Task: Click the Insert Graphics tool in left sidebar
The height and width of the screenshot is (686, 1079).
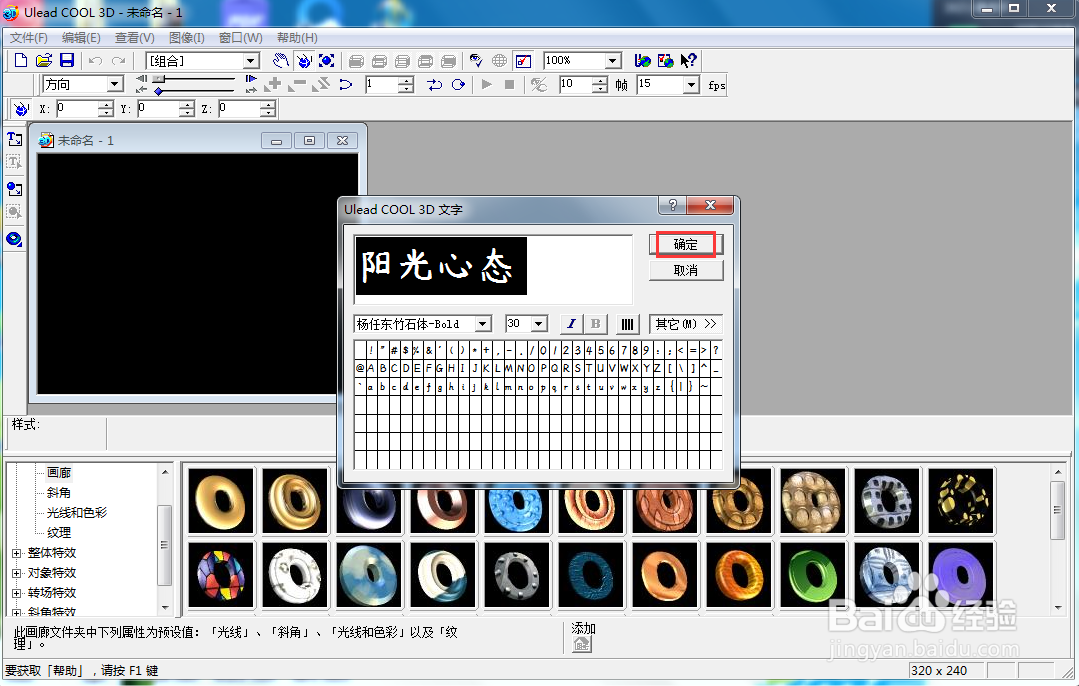Action: point(14,189)
